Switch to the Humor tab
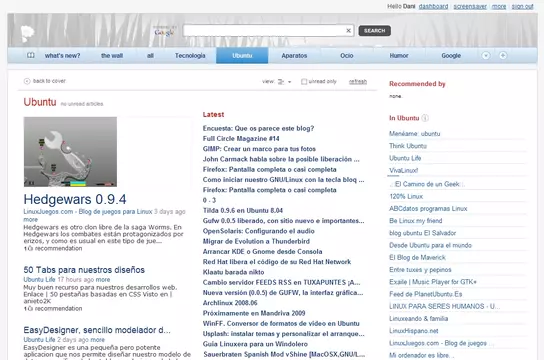544x360 pixels. point(399,55)
